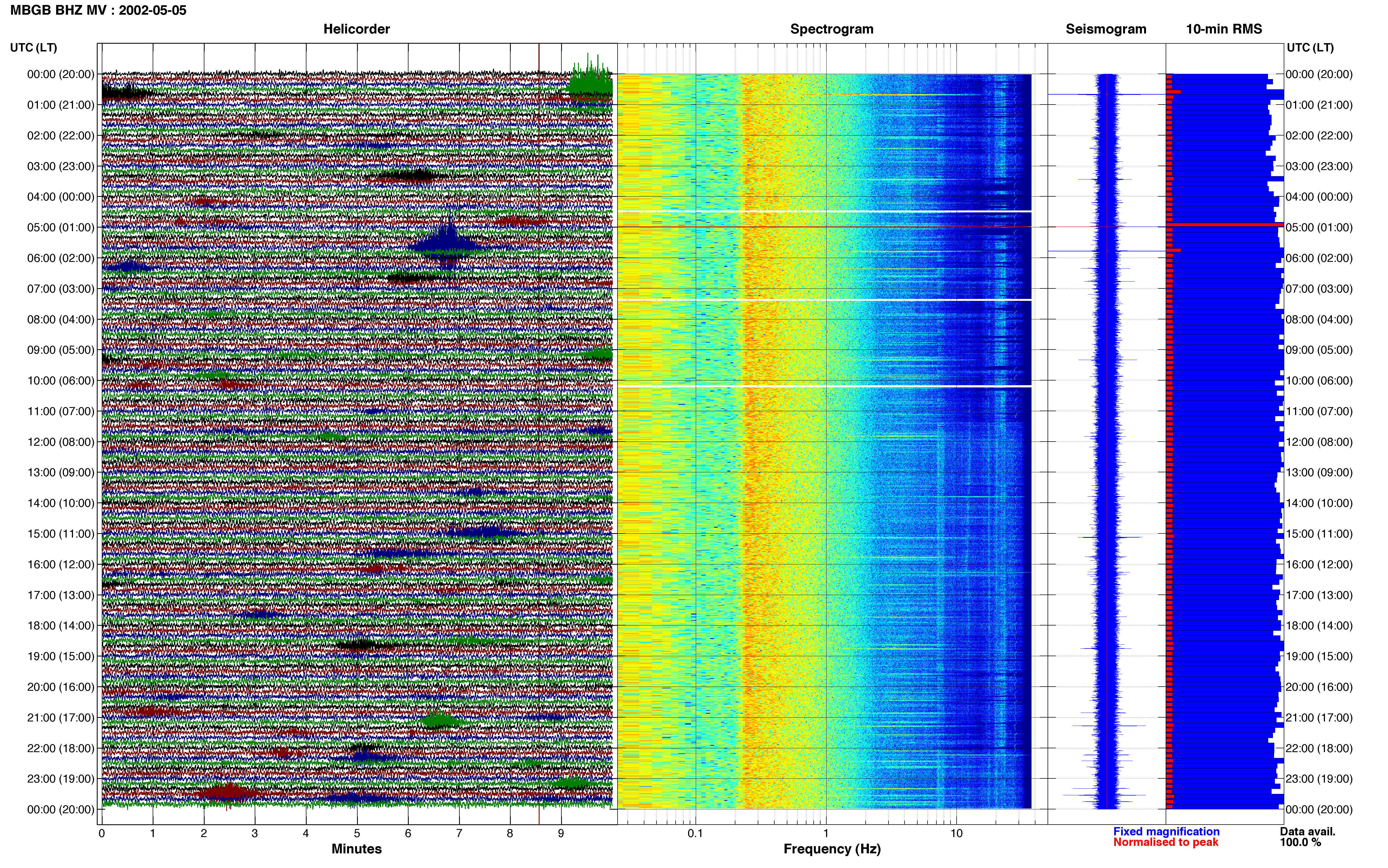Click the right-axis time label 23:00 (19:00)
This screenshot has width=1388, height=868.
[1319, 779]
